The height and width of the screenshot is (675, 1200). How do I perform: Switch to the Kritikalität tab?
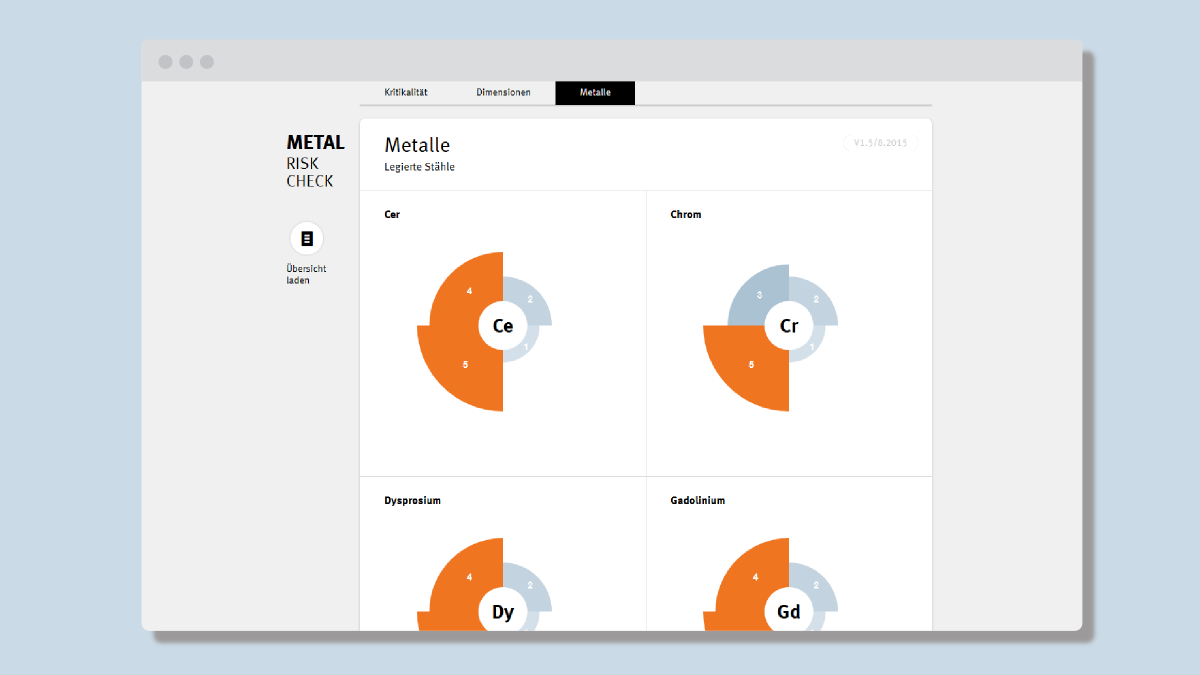[x=406, y=93]
